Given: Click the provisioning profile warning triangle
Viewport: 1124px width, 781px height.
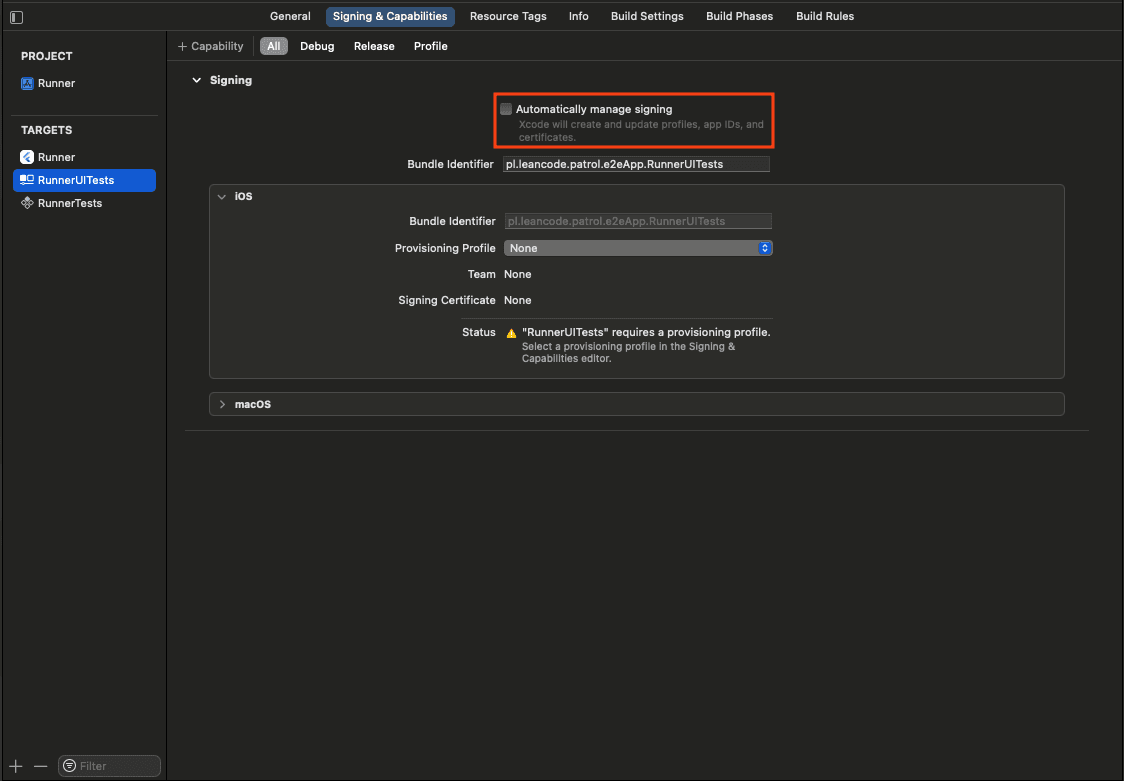Looking at the screenshot, I should (x=511, y=332).
